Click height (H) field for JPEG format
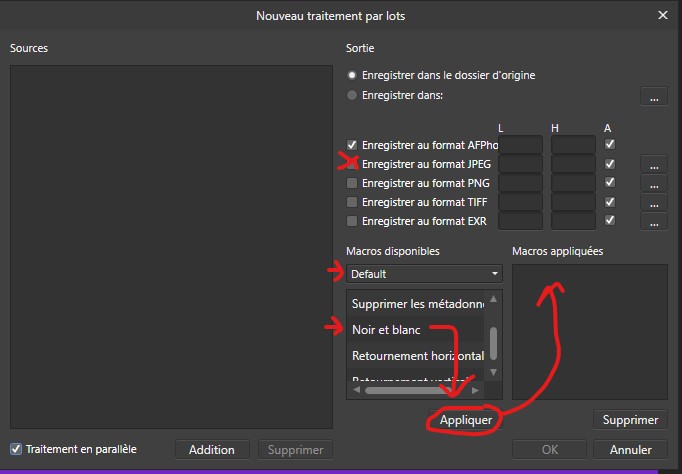This screenshot has height=474, width=682. [573, 164]
